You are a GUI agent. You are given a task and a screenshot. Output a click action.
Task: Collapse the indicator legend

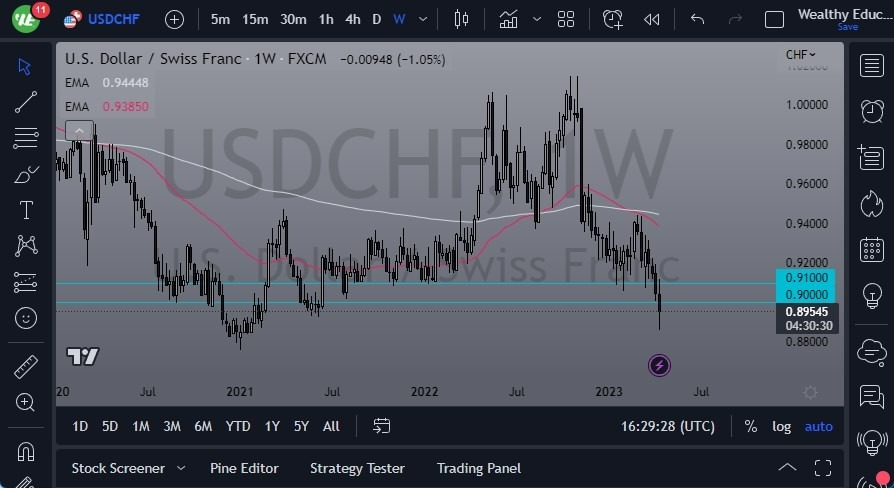(x=79, y=131)
